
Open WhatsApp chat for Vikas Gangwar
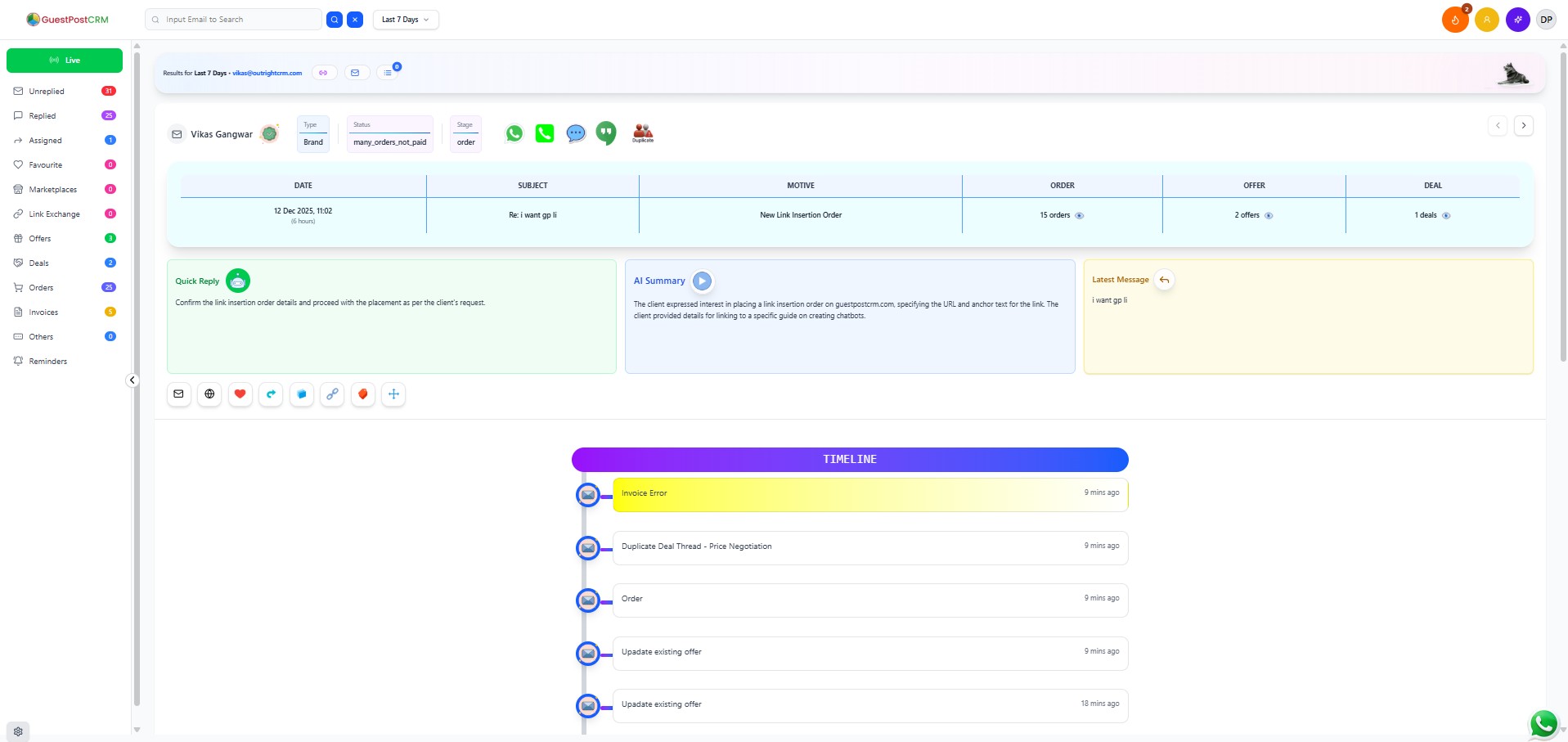tap(514, 133)
